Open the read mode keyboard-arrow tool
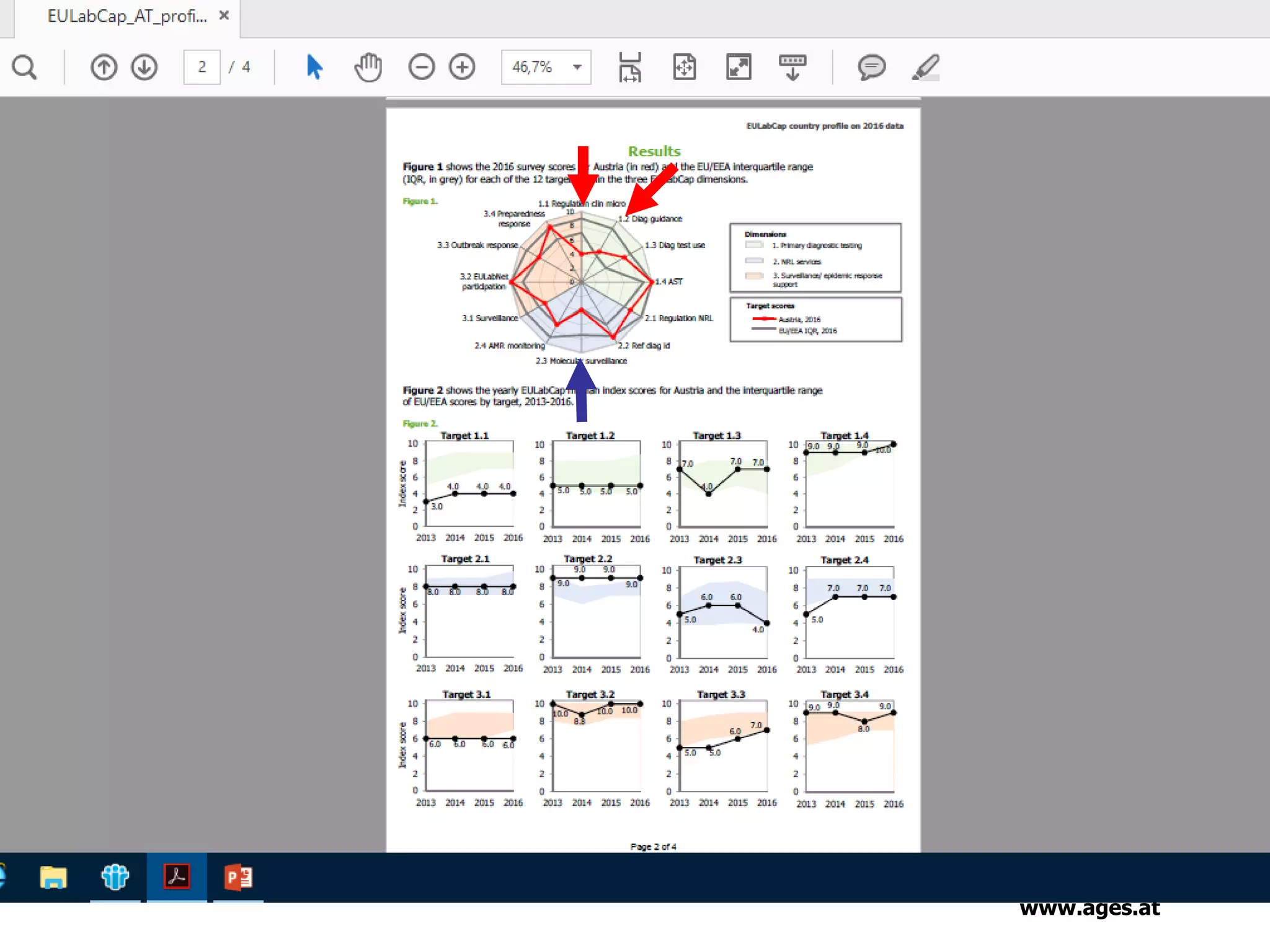The height and width of the screenshot is (952, 1270). click(x=793, y=67)
